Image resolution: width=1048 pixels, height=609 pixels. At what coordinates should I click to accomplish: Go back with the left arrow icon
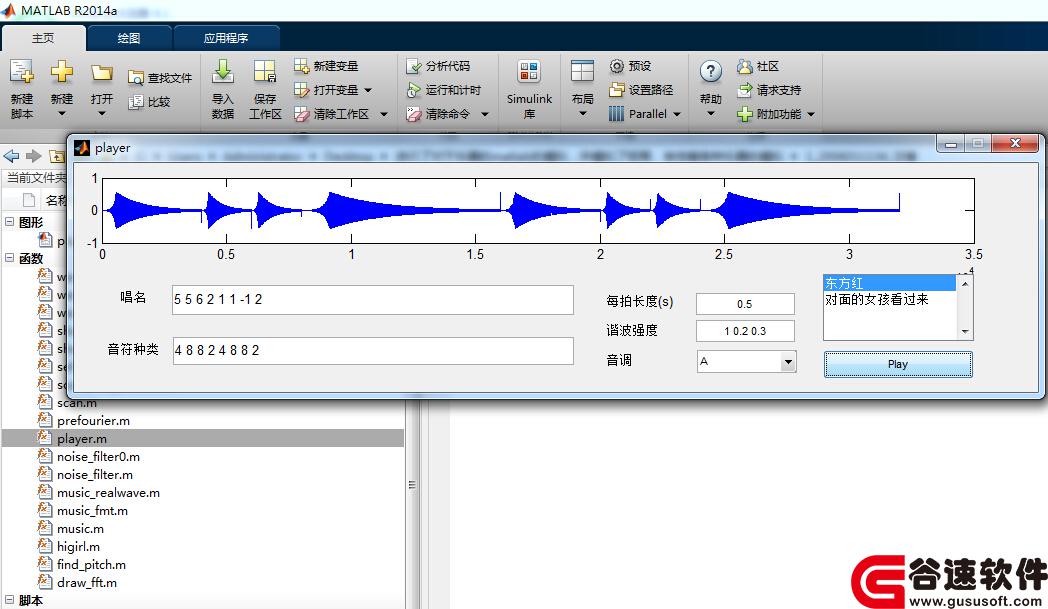click(11, 156)
